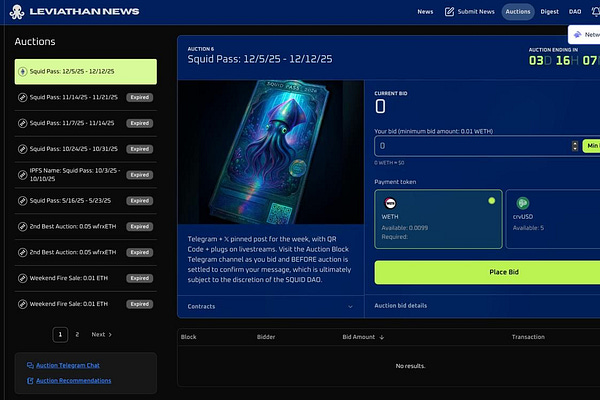Click link icon beside Squid Pass 11/14/25 - 11/21/25
Image resolution: width=600 pixels, height=400 pixels.
pyautogui.click(x=23, y=98)
